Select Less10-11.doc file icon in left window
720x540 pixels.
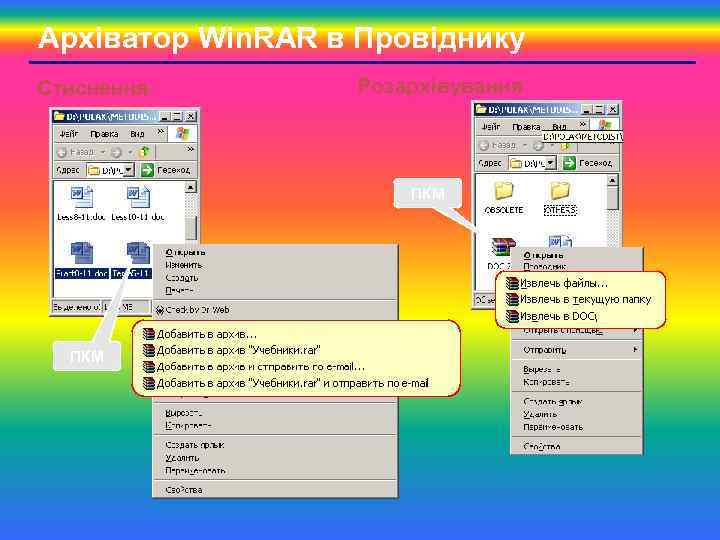coord(138,197)
